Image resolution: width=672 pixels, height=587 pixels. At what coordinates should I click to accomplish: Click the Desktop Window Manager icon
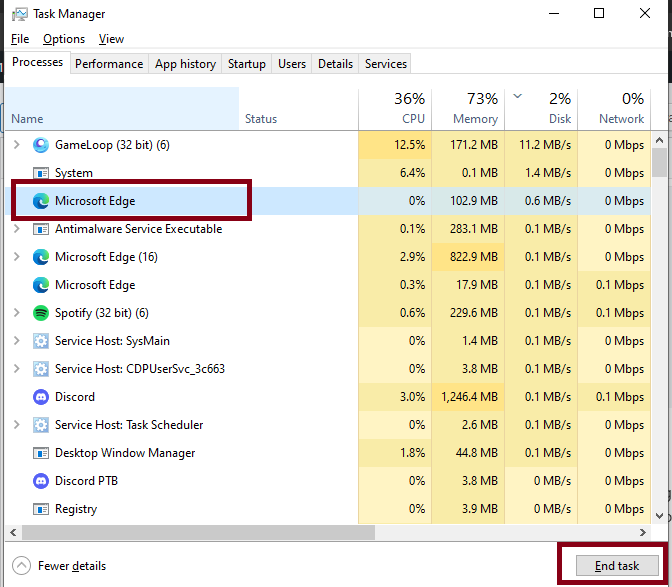pyautogui.click(x=41, y=453)
